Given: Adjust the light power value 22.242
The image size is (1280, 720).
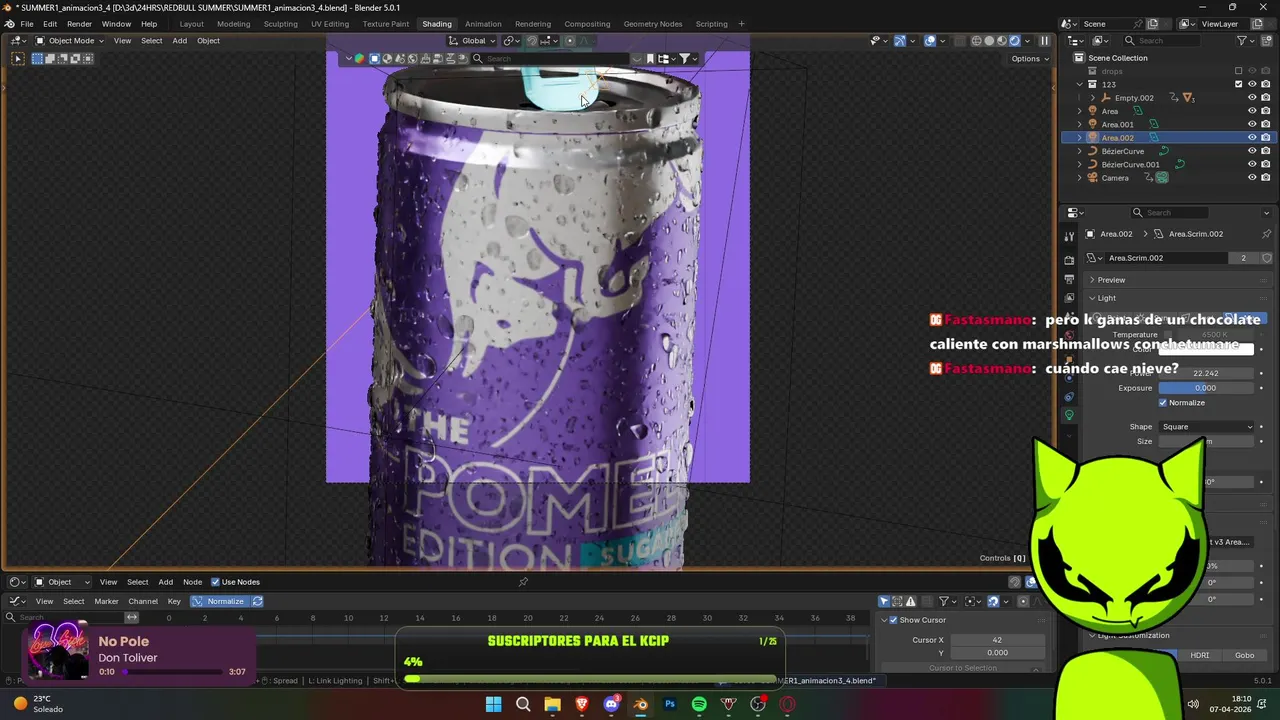Looking at the screenshot, I should [1206, 373].
